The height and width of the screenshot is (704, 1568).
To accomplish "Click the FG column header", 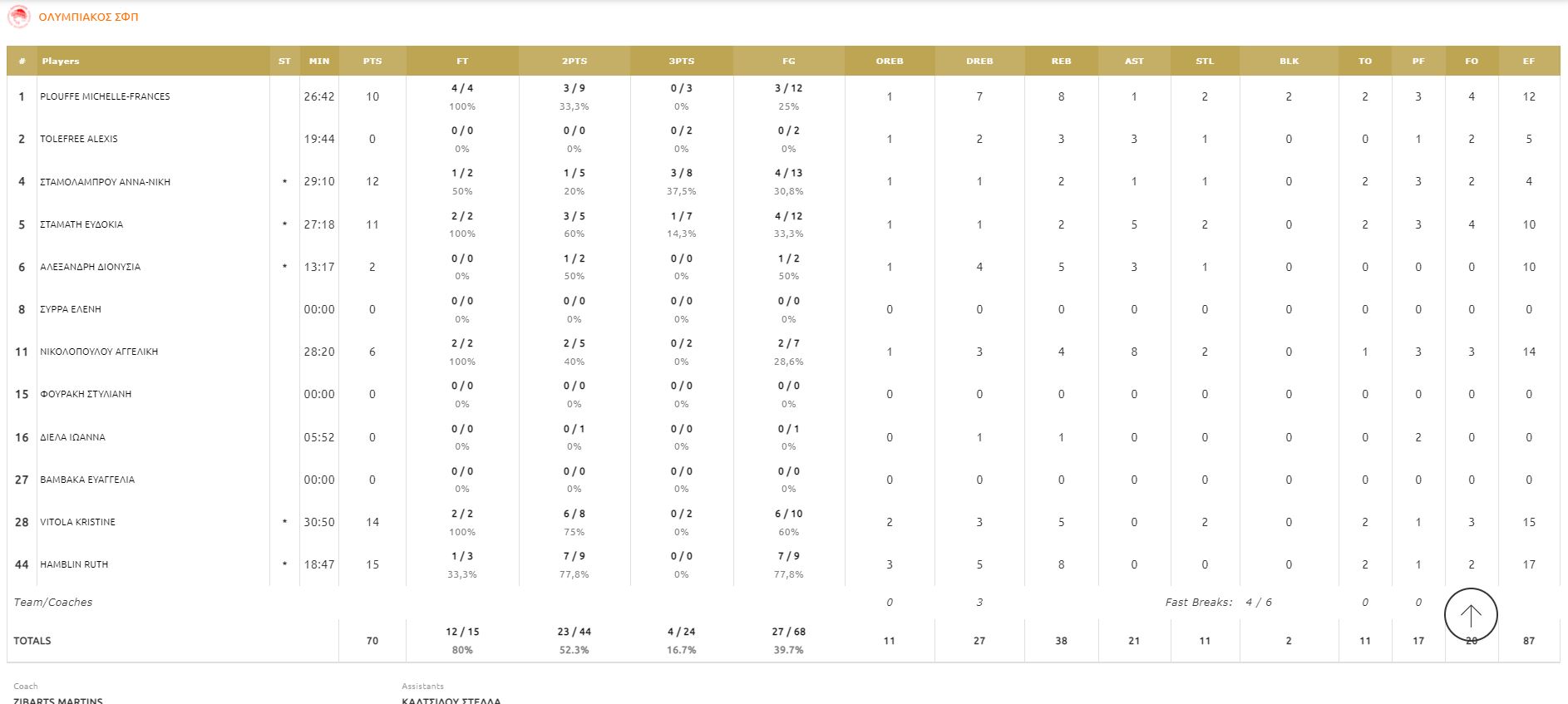I will pos(789,61).
